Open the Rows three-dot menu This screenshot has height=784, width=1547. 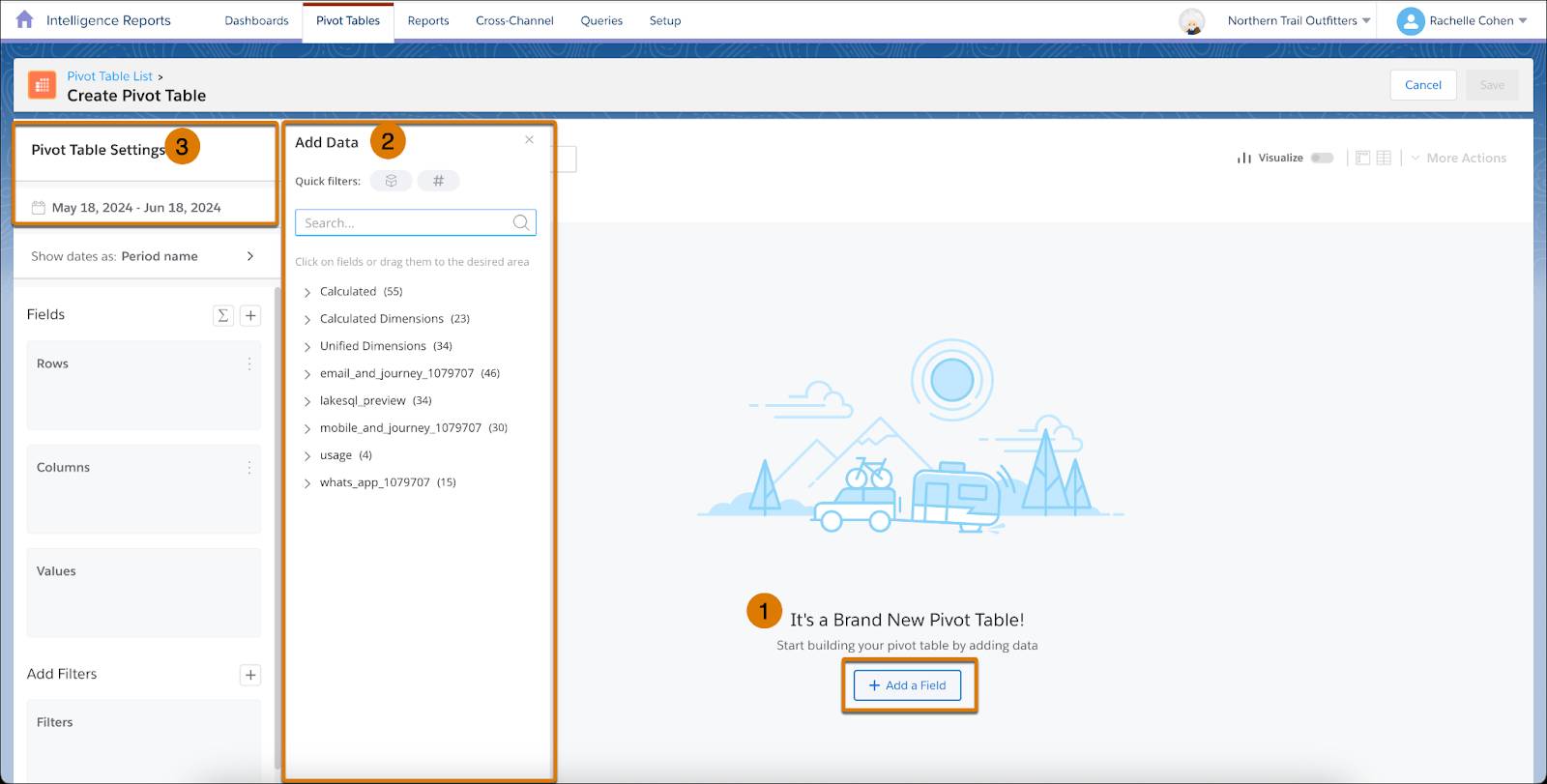(x=249, y=363)
